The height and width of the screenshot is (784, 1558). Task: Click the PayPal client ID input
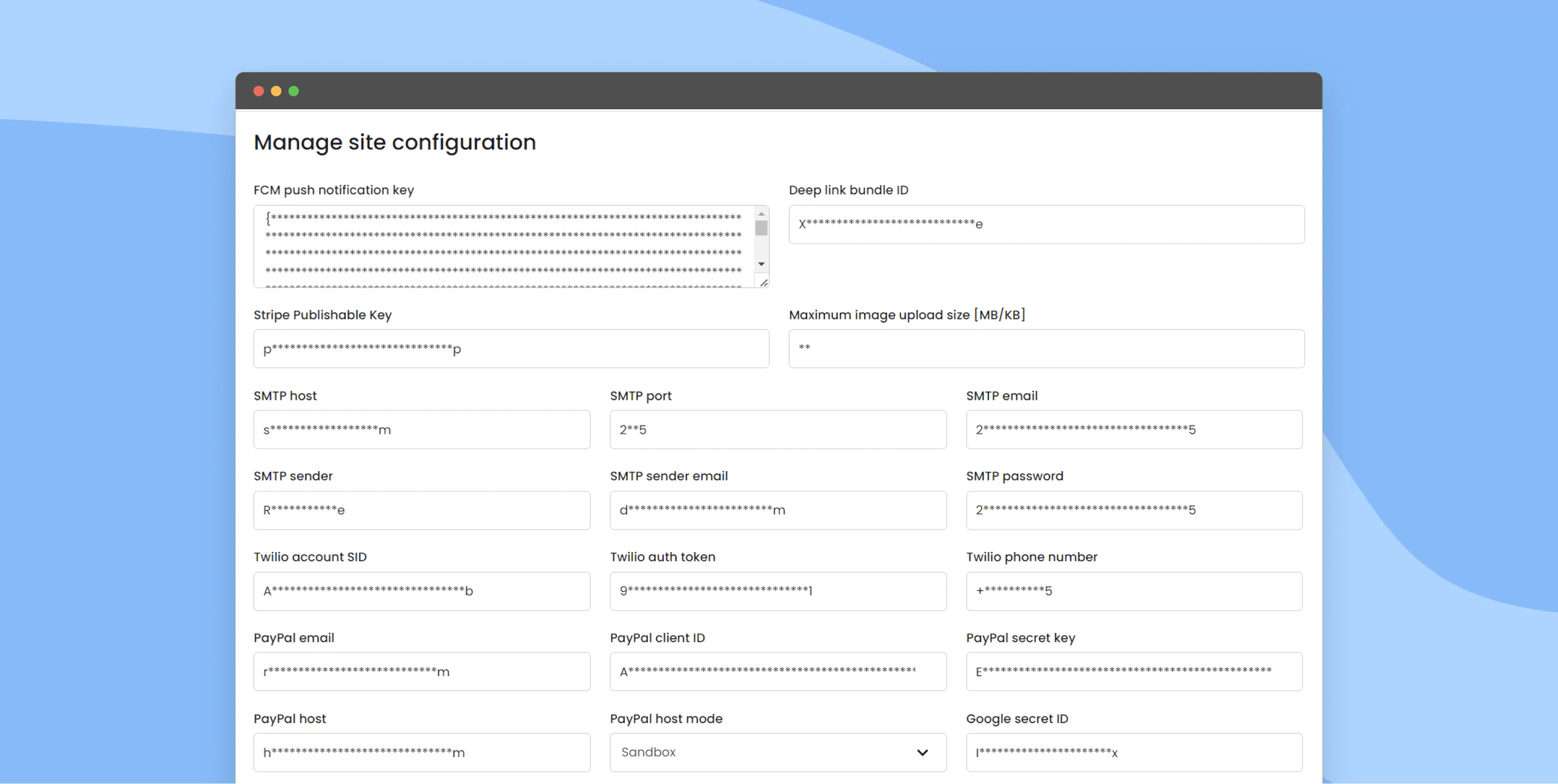(778, 671)
